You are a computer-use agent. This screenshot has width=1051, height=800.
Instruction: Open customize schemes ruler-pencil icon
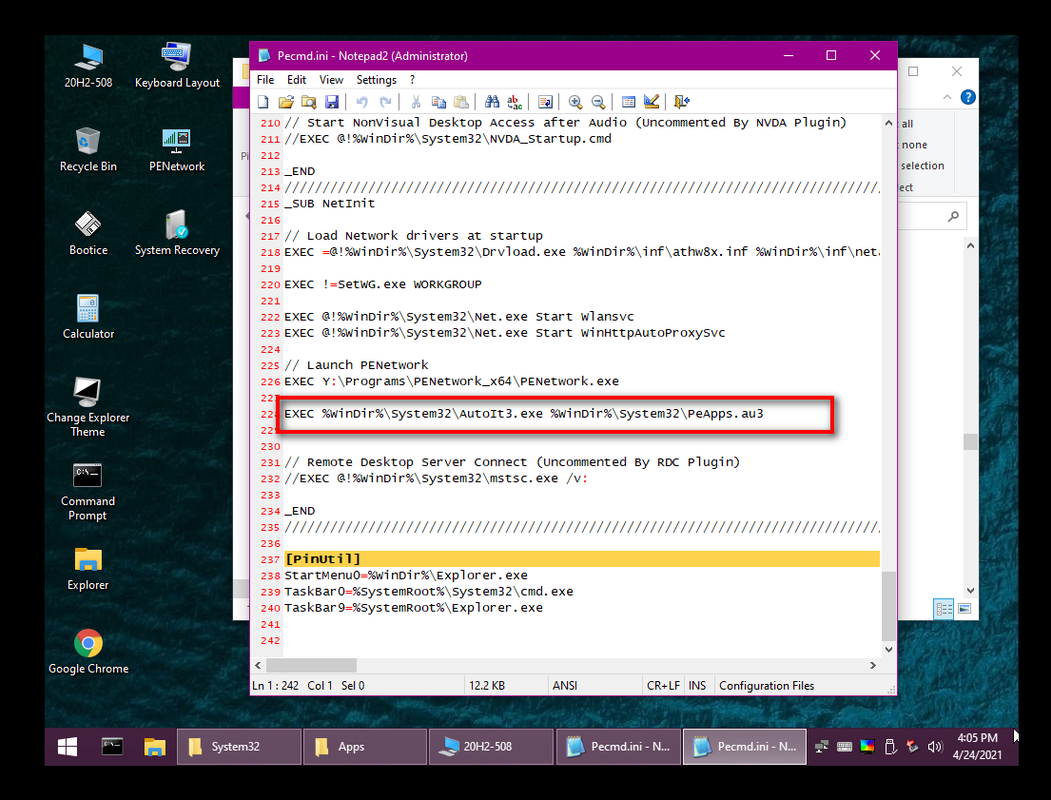651,102
